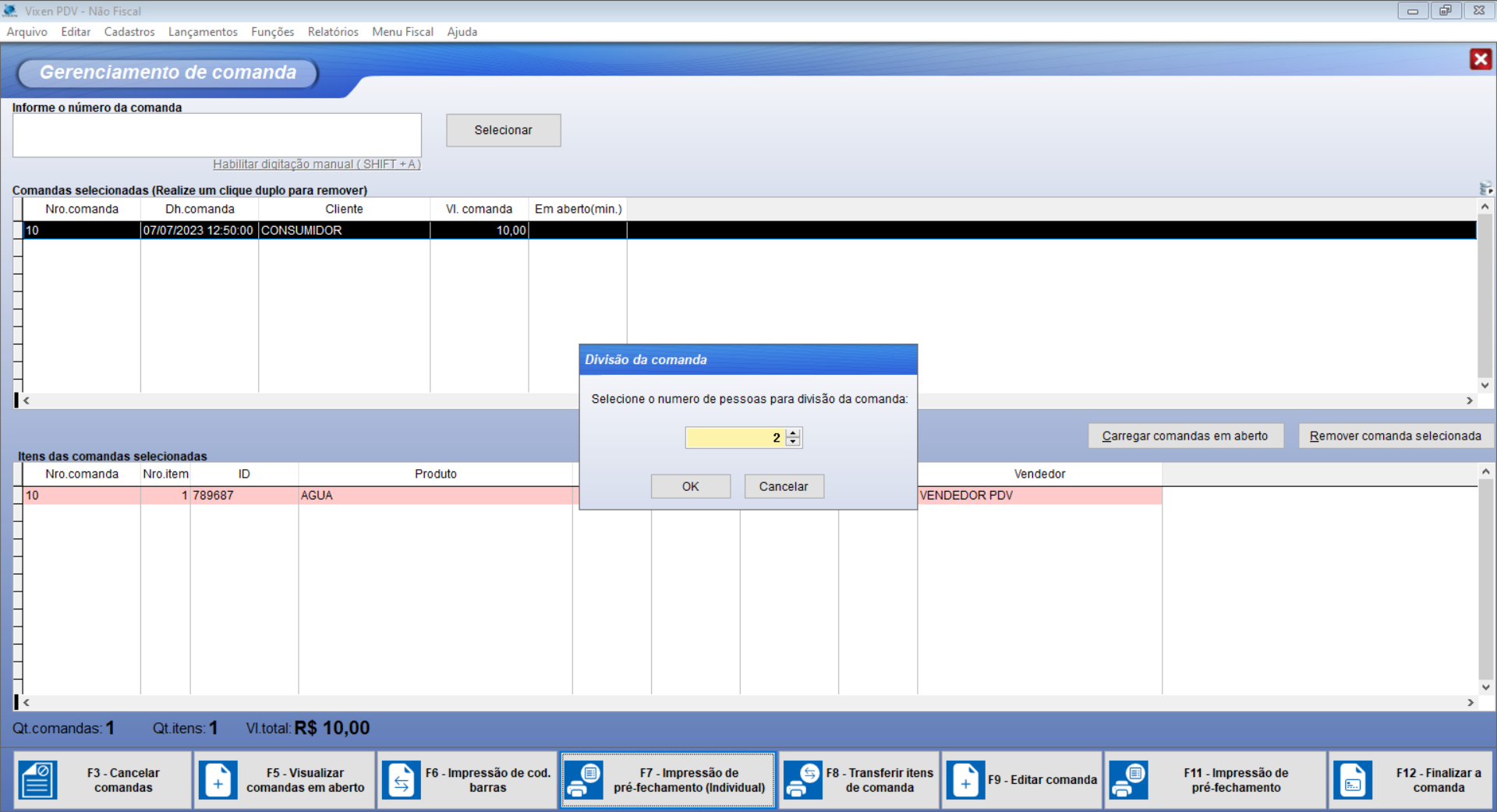Click the F5 Visualizar comandas em aberto icon

pos(218,780)
